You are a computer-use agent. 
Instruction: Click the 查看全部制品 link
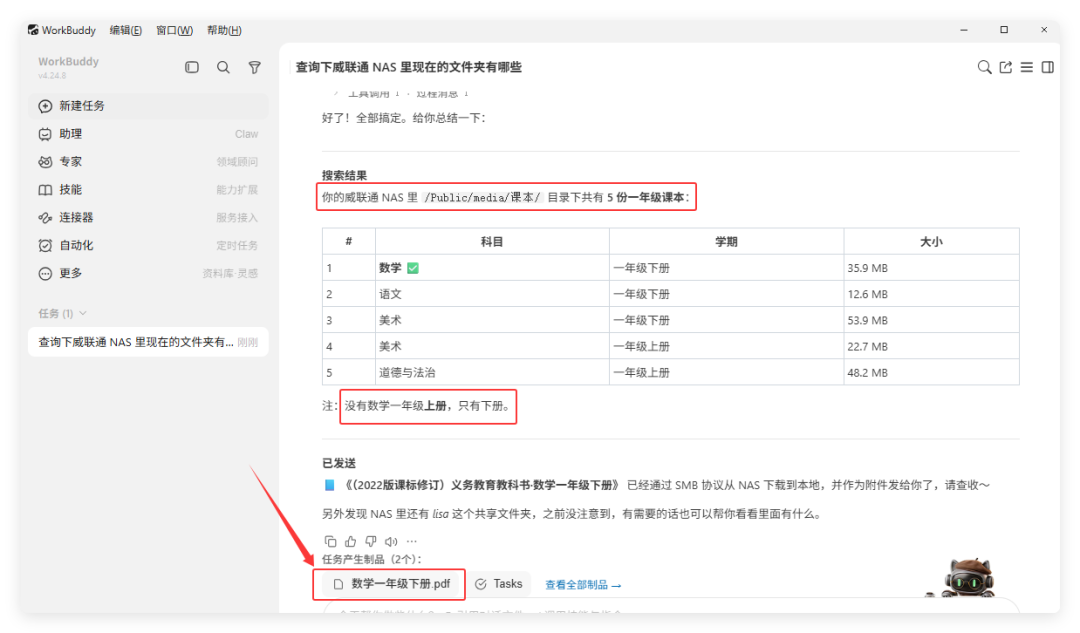pyautogui.click(x=583, y=585)
